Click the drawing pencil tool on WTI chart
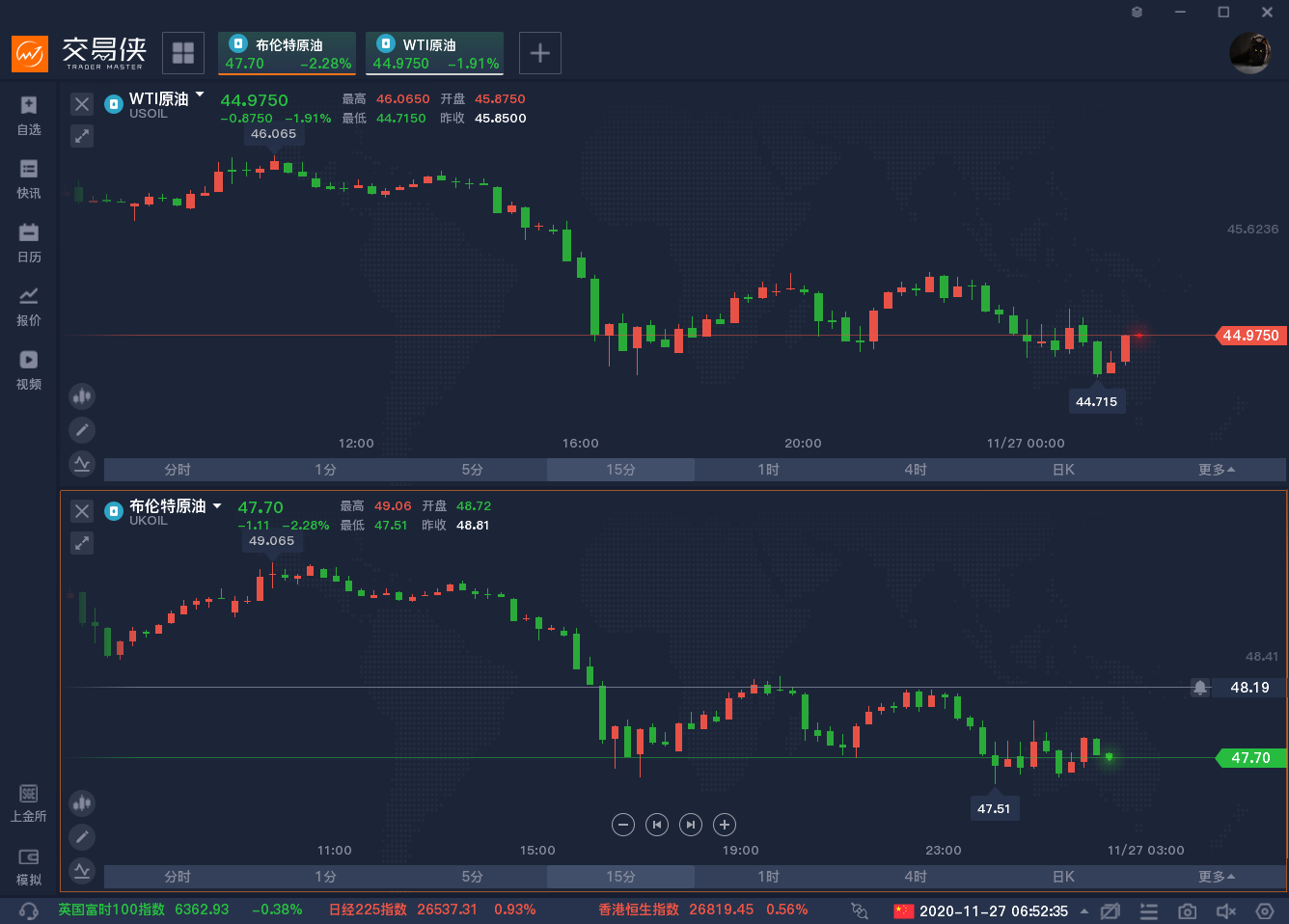The image size is (1289, 924). point(82,430)
